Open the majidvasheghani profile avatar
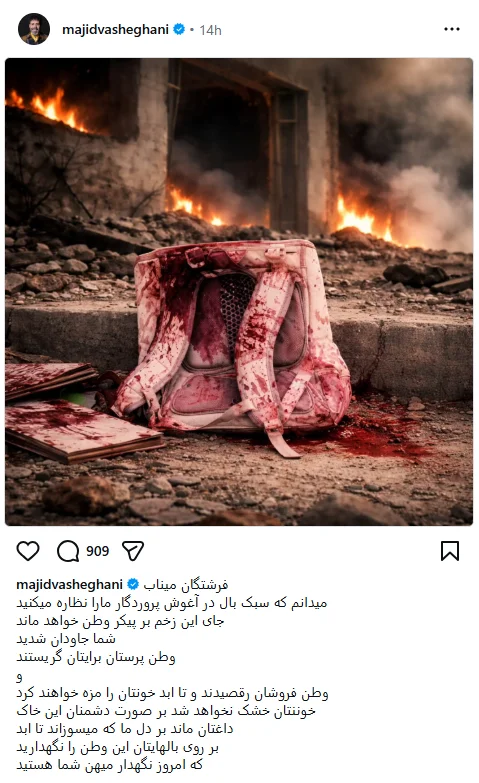Screen dimensions: 479x783 34,29
